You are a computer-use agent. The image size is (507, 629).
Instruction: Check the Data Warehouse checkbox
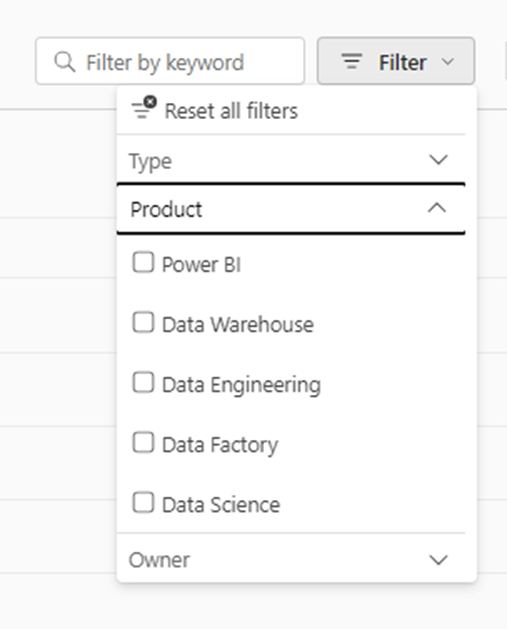pos(143,323)
